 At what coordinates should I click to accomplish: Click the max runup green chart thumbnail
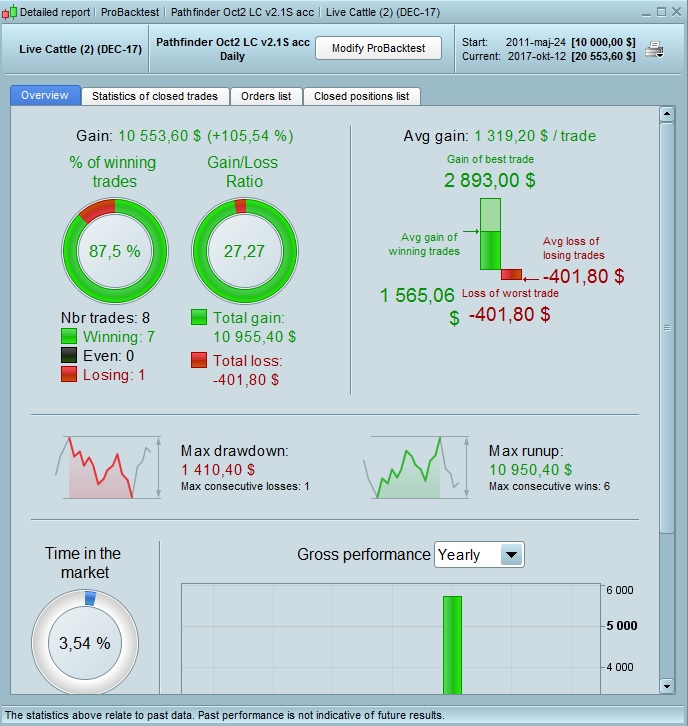tap(417, 467)
